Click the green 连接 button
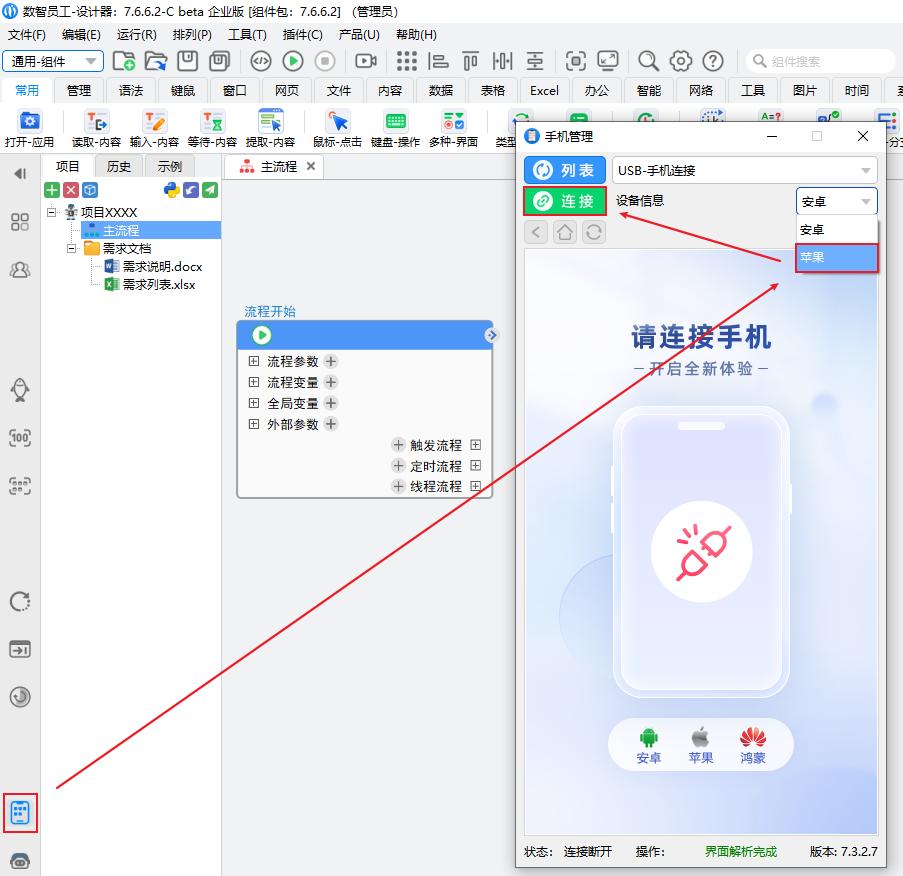Screen dimensions: 903x876 tap(565, 201)
